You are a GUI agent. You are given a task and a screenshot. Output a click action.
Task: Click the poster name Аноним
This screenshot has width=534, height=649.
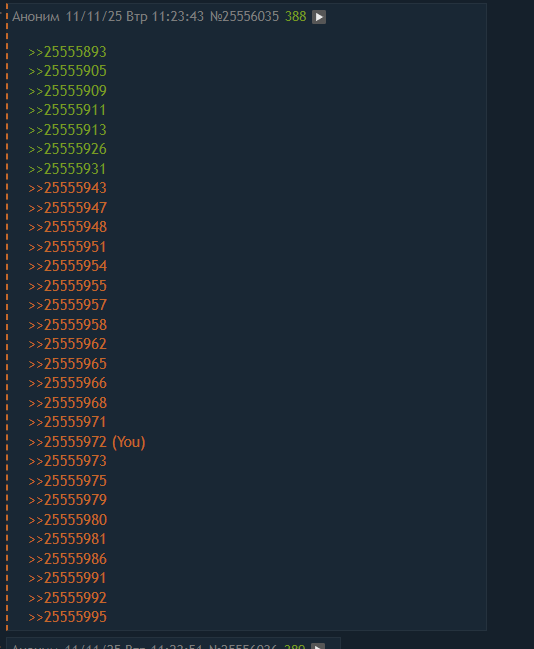[x=36, y=17]
